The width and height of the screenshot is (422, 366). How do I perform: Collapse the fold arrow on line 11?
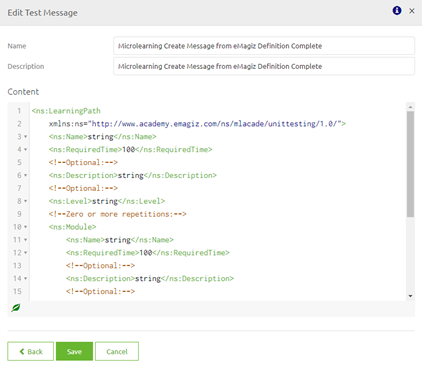pos(26,240)
